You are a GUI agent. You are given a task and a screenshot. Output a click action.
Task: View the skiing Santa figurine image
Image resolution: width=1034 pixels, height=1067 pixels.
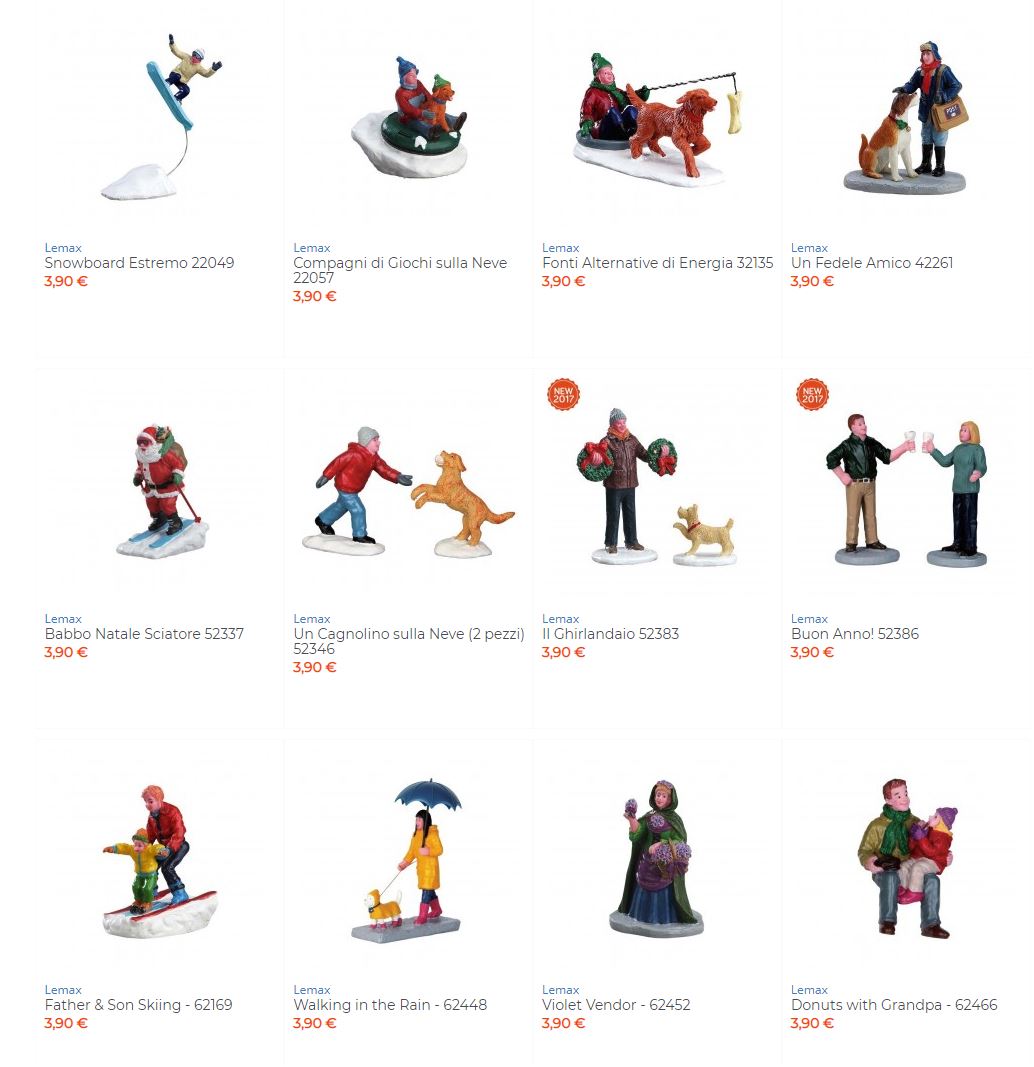(x=162, y=492)
